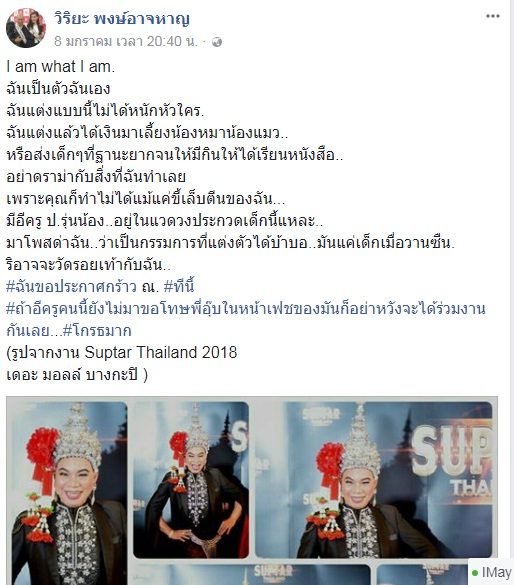
Task: Open hashtag #ฉันขอประกาศกร้าว
Action: coord(71,287)
